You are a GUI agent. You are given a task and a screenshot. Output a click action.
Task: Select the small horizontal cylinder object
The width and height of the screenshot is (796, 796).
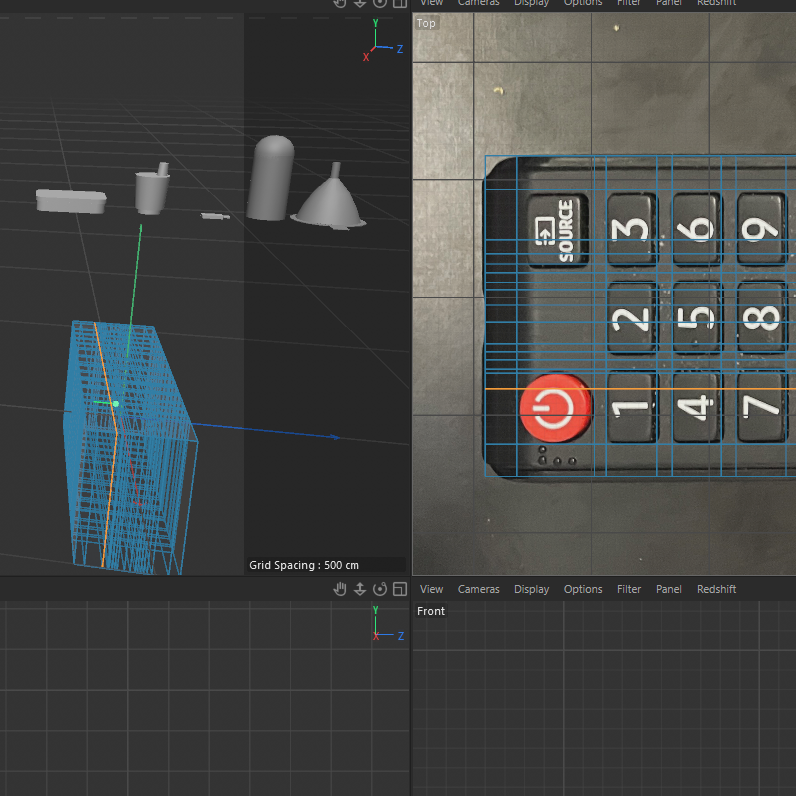coord(215,217)
